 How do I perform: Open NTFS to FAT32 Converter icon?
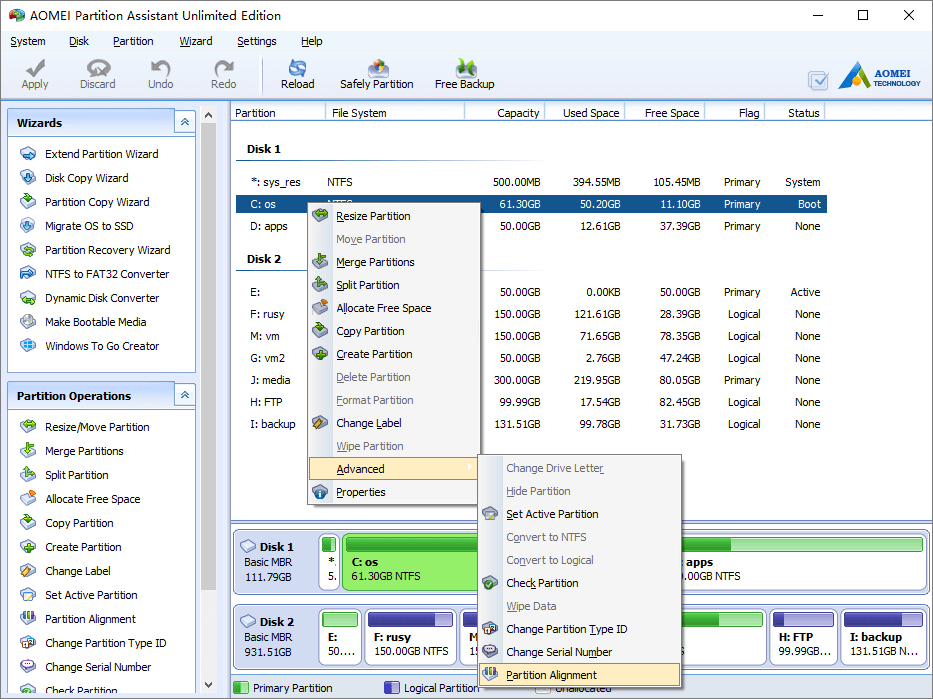pyautogui.click(x=28, y=274)
